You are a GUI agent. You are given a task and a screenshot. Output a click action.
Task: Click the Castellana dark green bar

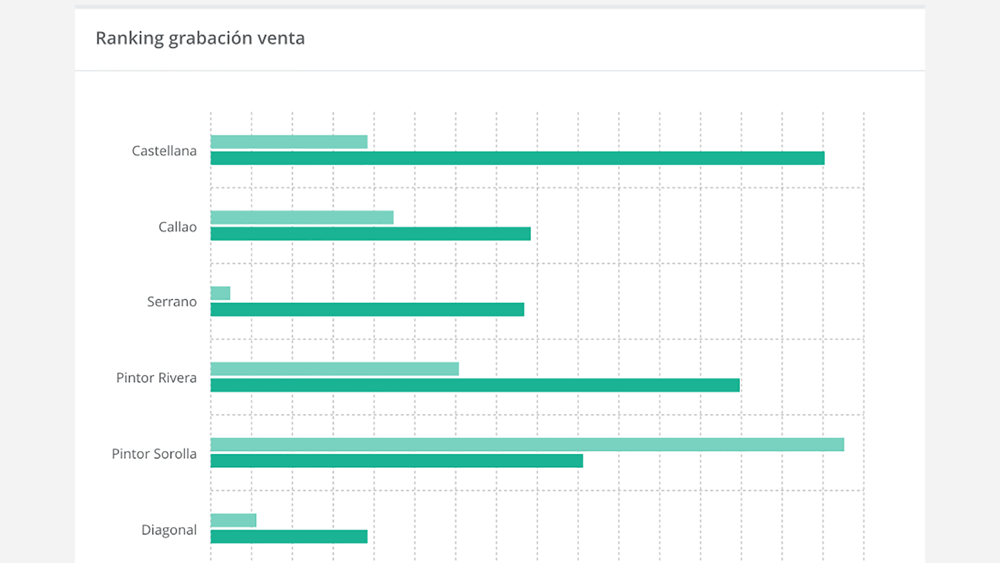(517, 158)
